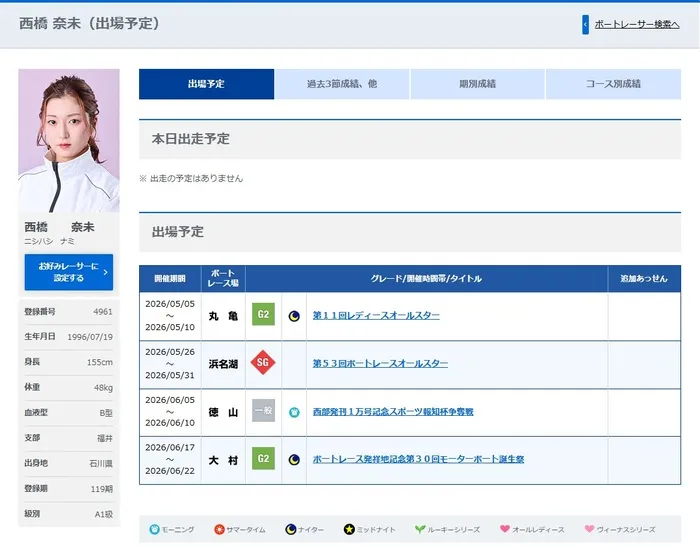This screenshot has width=700, height=553.
Task: Click registration period 119期
Action: pos(102,489)
